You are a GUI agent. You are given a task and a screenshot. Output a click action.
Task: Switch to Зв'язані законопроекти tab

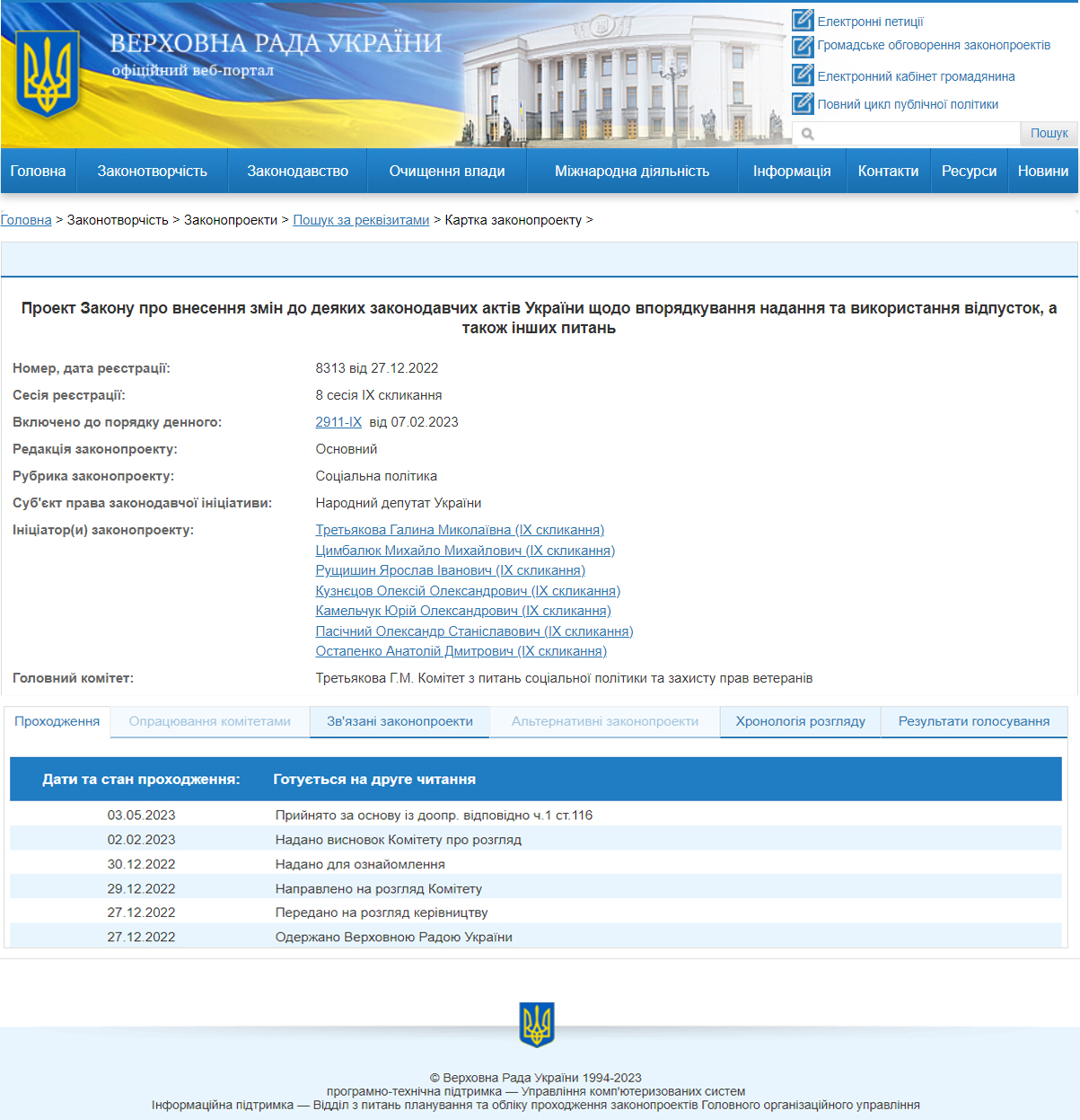pos(400,721)
